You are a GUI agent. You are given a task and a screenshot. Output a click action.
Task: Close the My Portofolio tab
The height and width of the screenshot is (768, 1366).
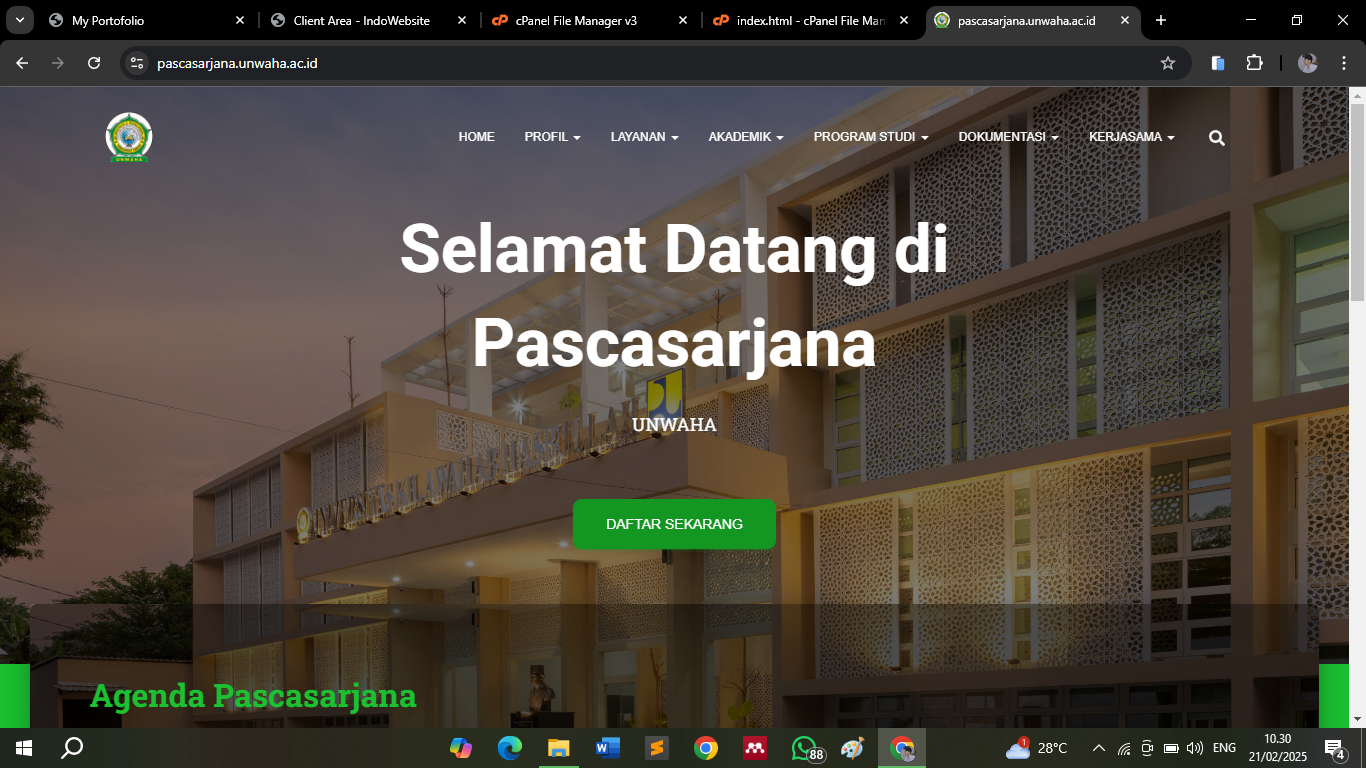pyautogui.click(x=240, y=20)
